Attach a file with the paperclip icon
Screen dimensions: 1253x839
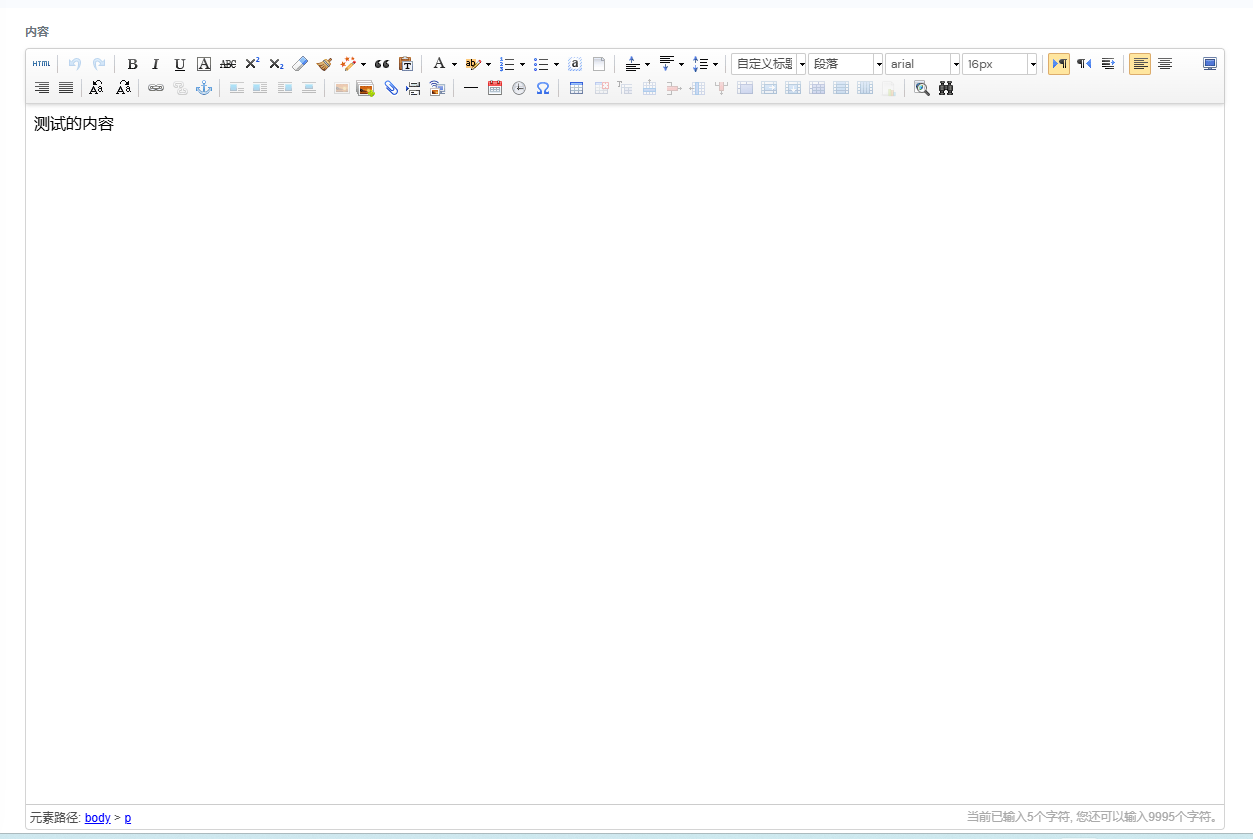(390, 88)
